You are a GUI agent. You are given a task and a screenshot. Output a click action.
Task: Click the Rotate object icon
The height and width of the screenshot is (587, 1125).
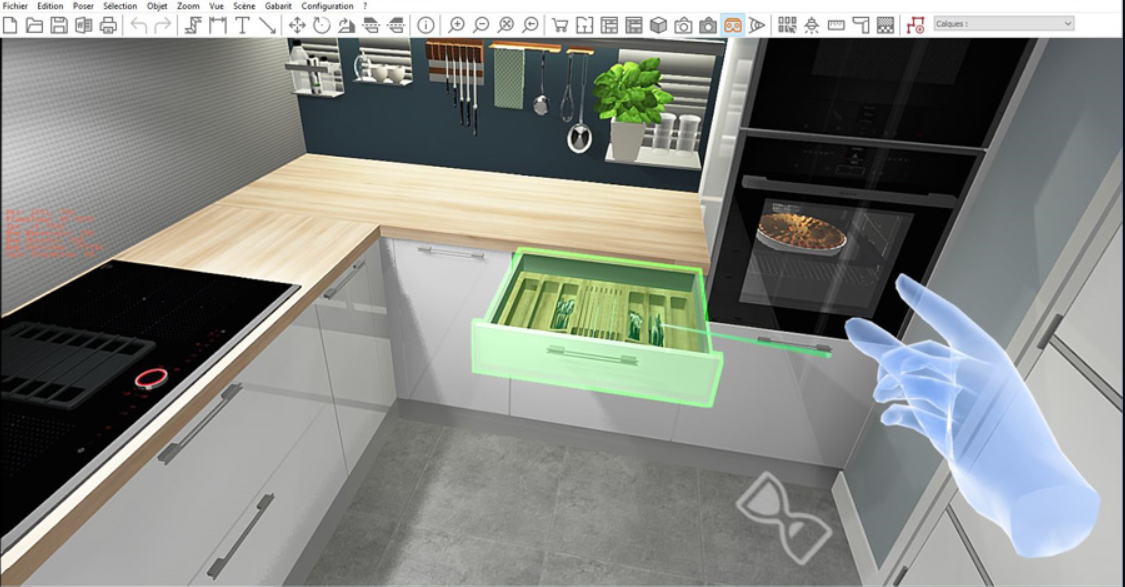click(x=321, y=25)
